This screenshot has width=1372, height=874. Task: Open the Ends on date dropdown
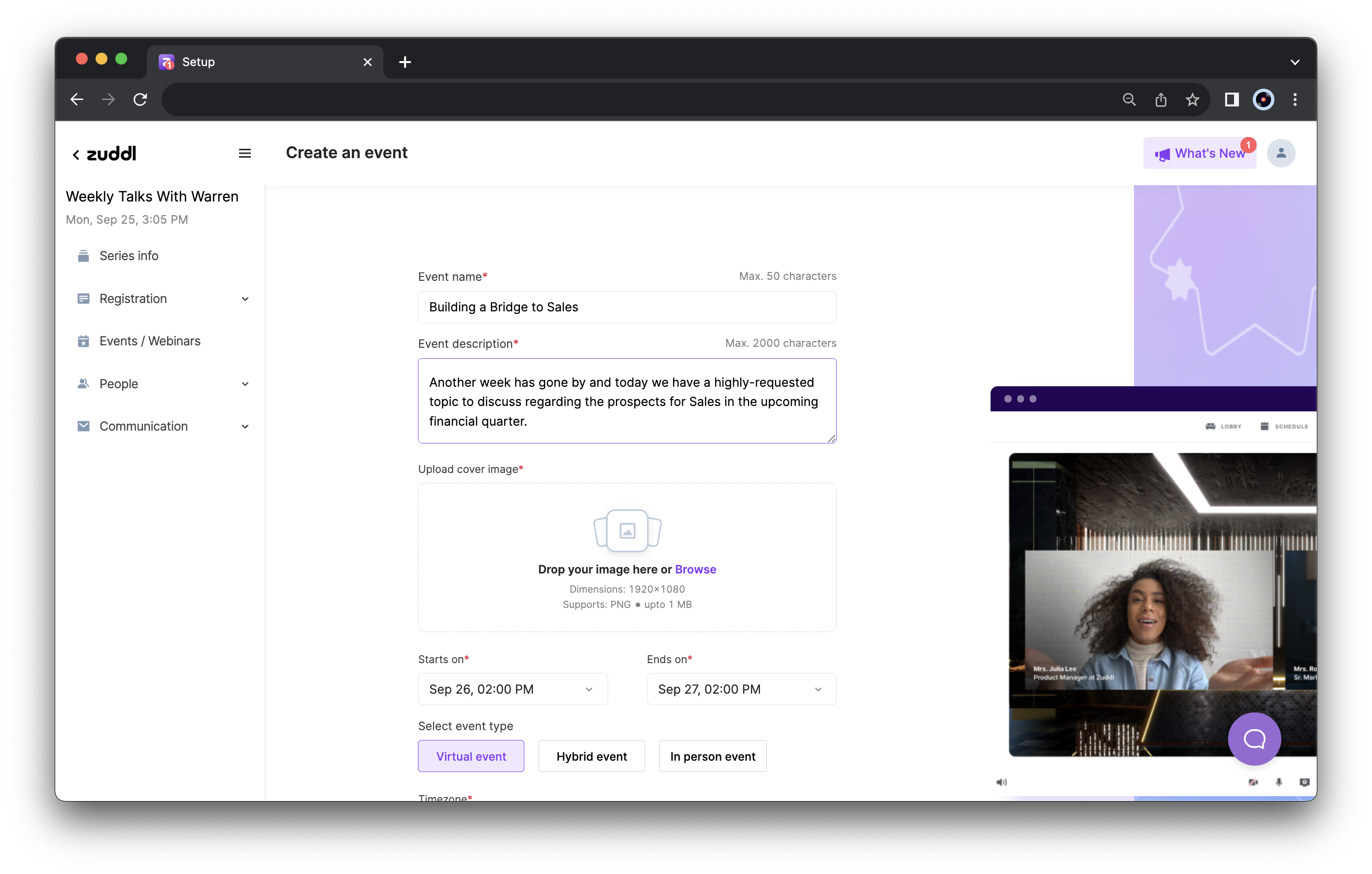click(x=741, y=689)
